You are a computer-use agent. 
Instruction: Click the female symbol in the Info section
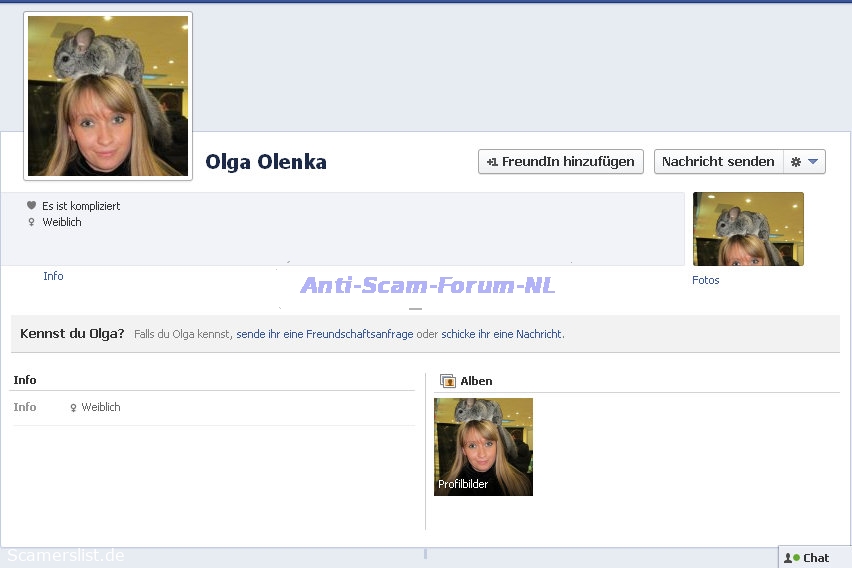(73, 408)
